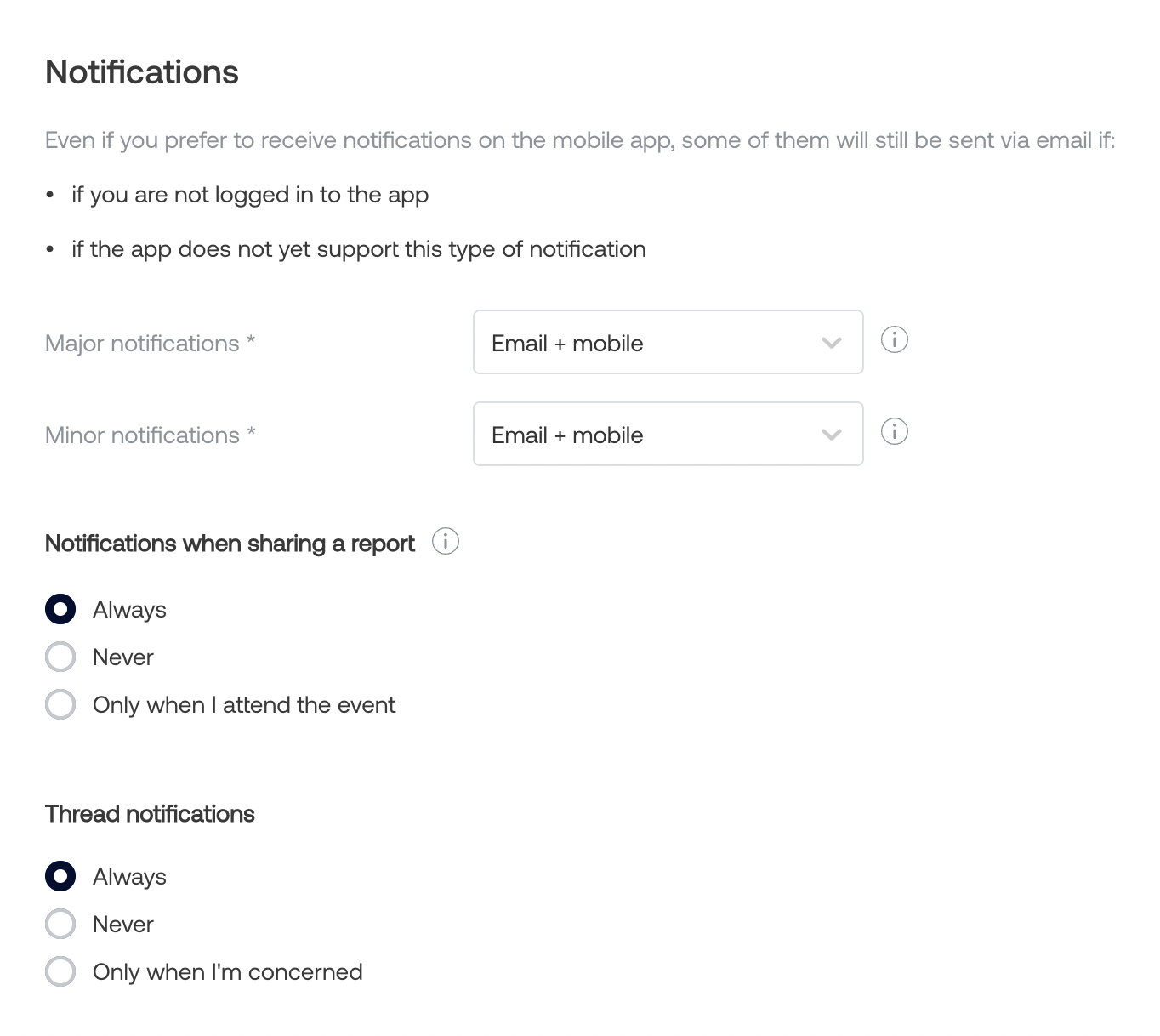
Task: Click info icon beside Minor notifications dropdown
Action: (x=894, y=432)
